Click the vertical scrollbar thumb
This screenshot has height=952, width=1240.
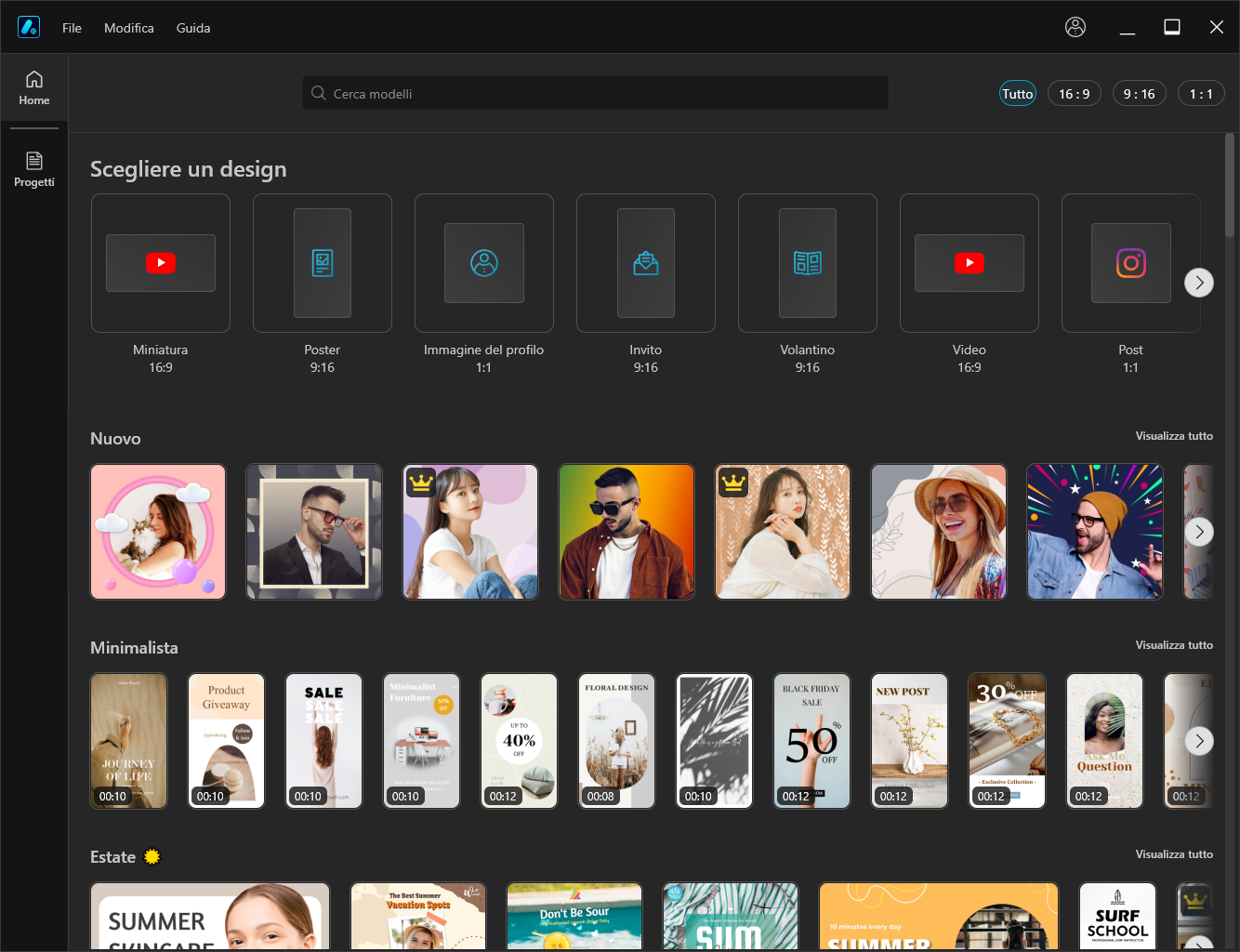coord(1230,185)
